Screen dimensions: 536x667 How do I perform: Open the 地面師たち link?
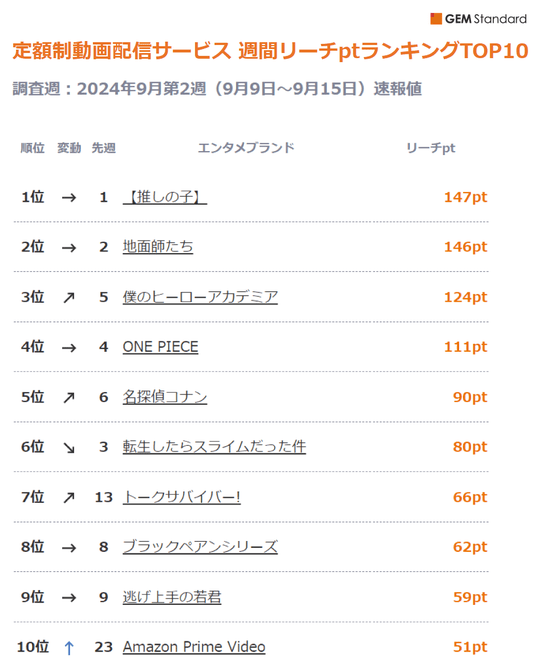coord(158,247)
